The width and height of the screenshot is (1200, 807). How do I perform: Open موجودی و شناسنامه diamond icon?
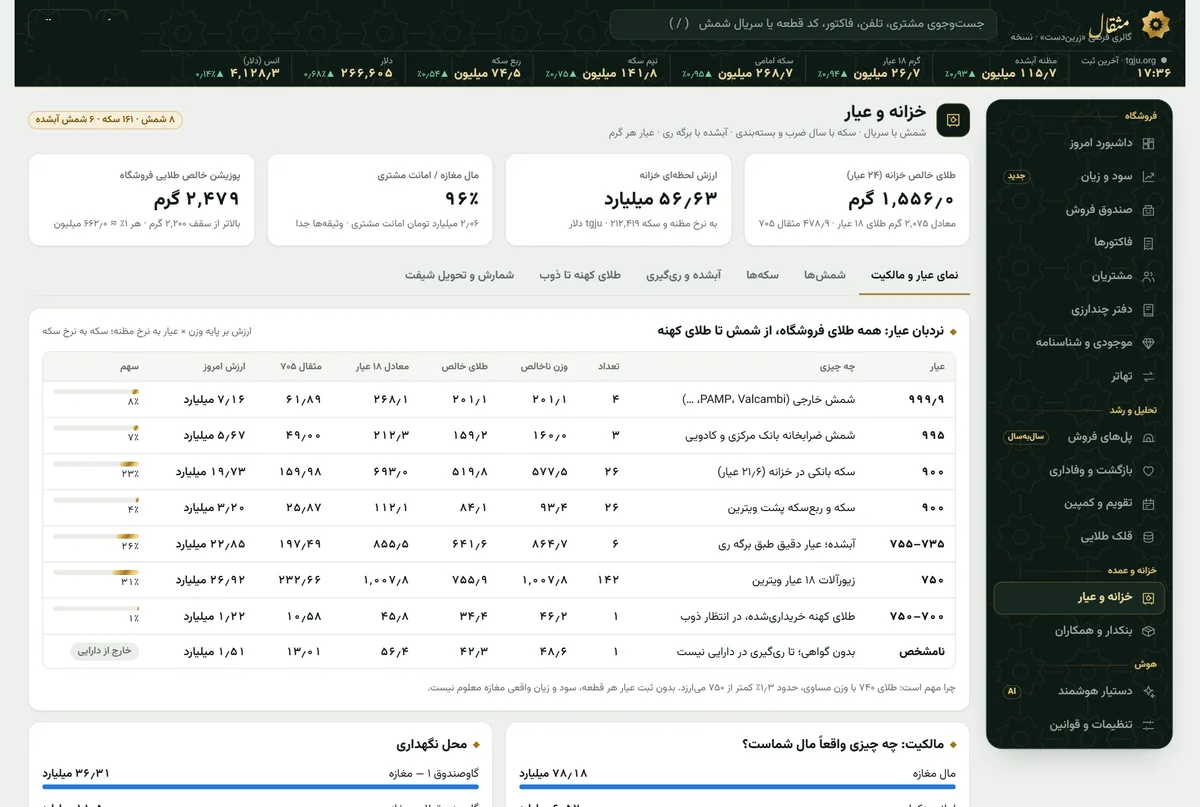[1148, 343]
